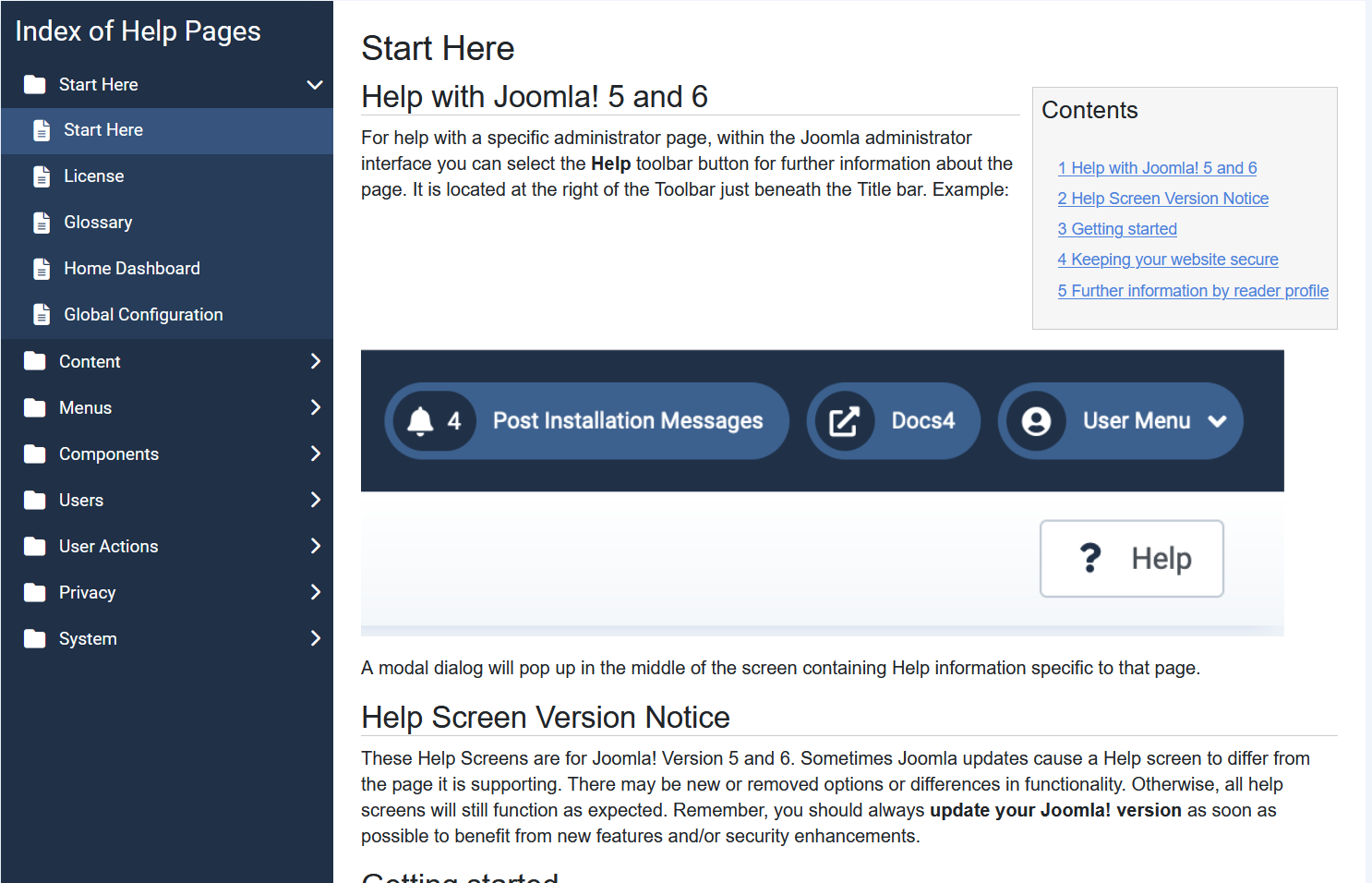
Task: Click the Privacy folder icon
Action: pos(35,592)
